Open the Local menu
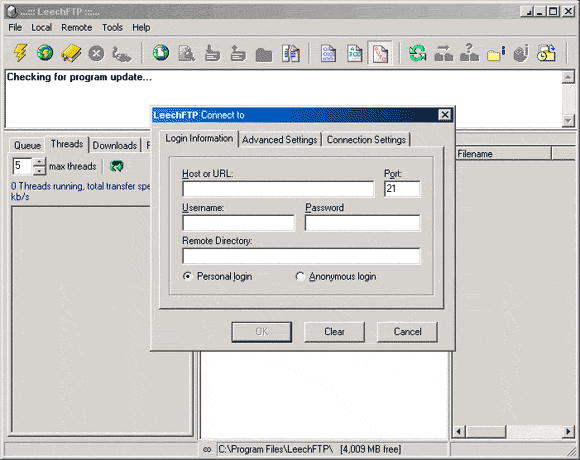 click(41, 27)
